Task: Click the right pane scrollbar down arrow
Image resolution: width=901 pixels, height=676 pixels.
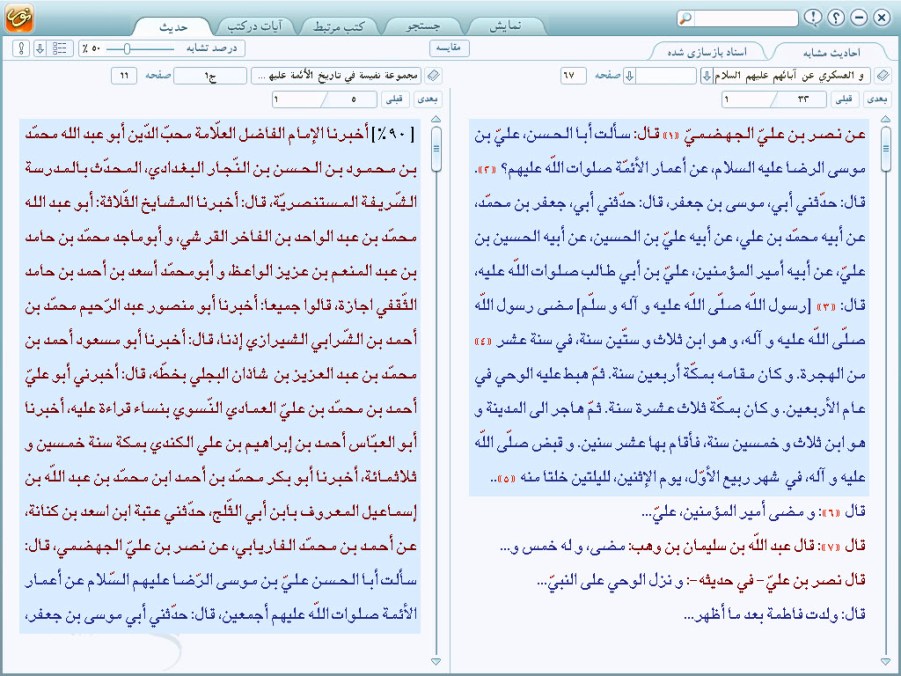Action: click(885, 661)
